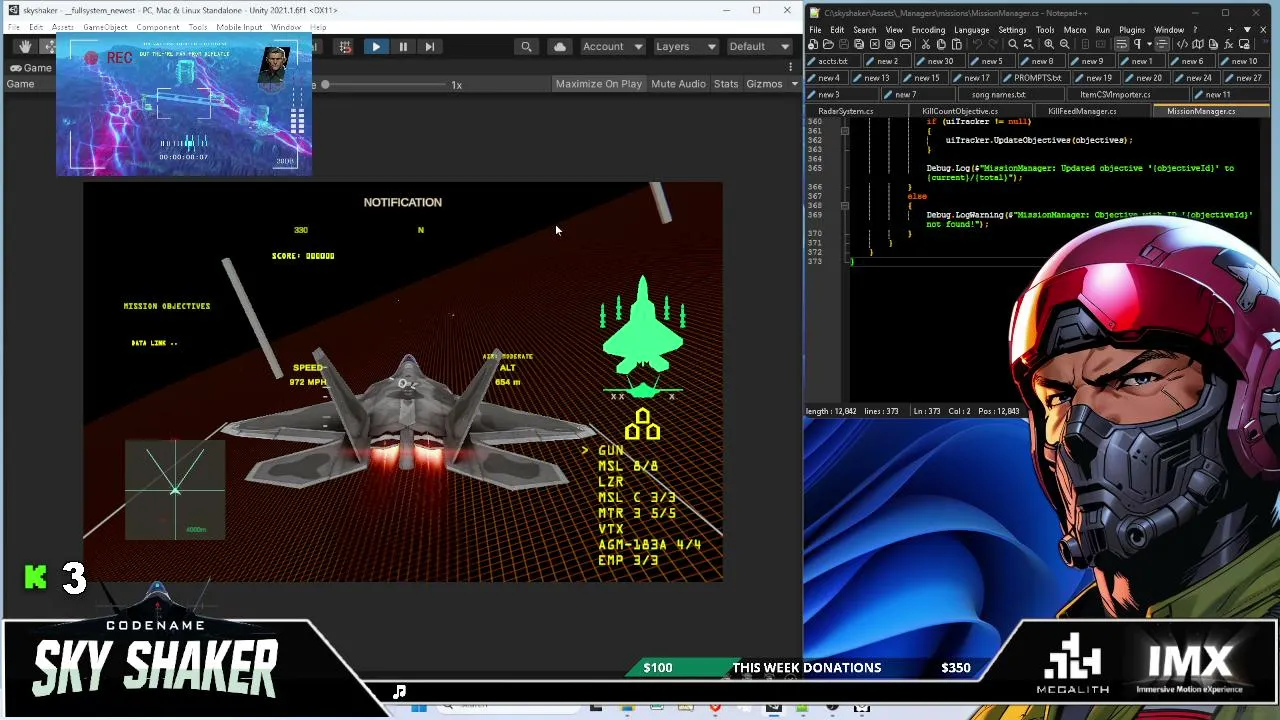Collapse code fold marker at line 361
The image size is (1280, 720).
coord(845,131)
